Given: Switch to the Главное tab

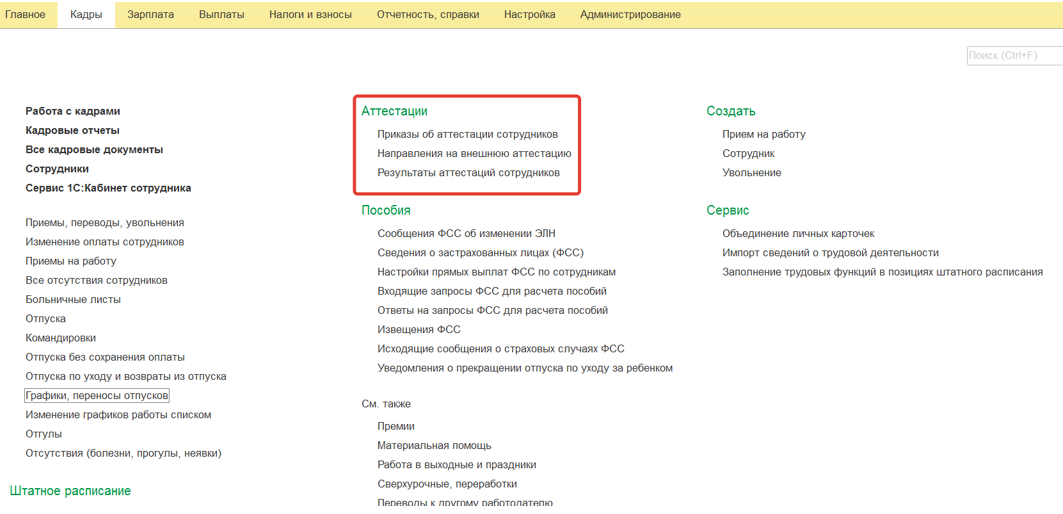Looking at the screenshot, I should pyautogui.click(x=25, y=15).
